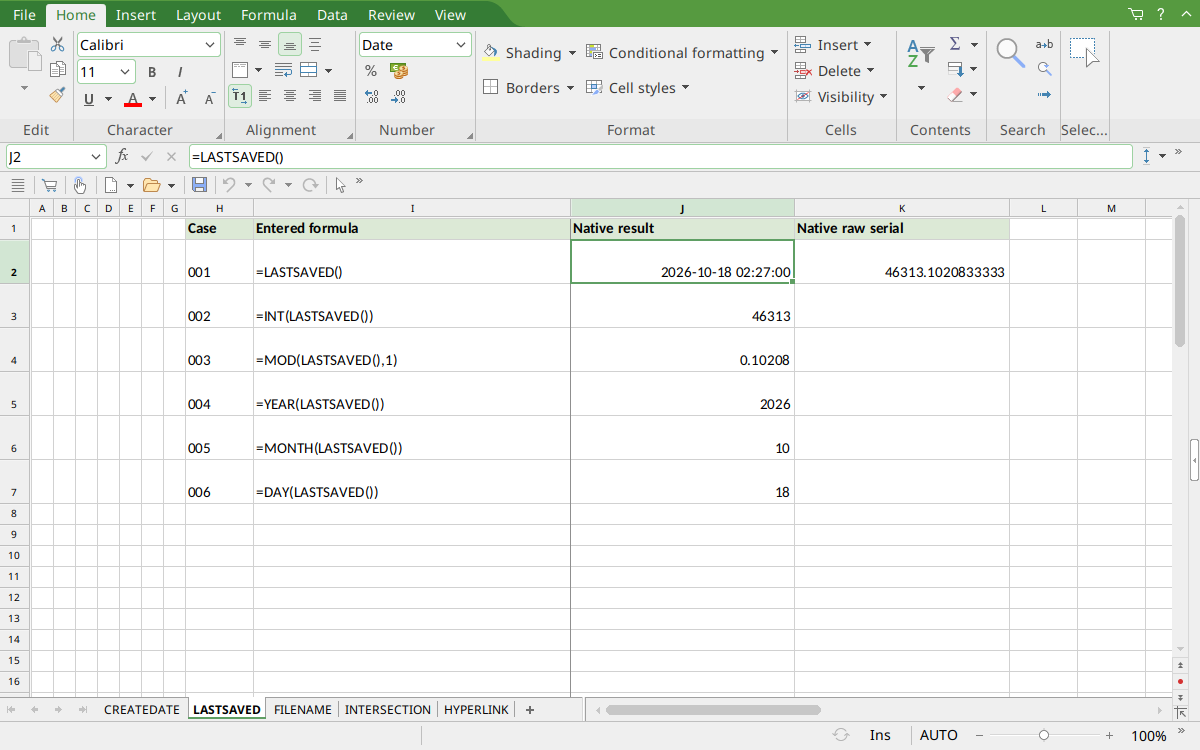The width and height of the screenshot is (1200, 750).
Task: Open the font size dropdown
Action: (x=126, y=72)
